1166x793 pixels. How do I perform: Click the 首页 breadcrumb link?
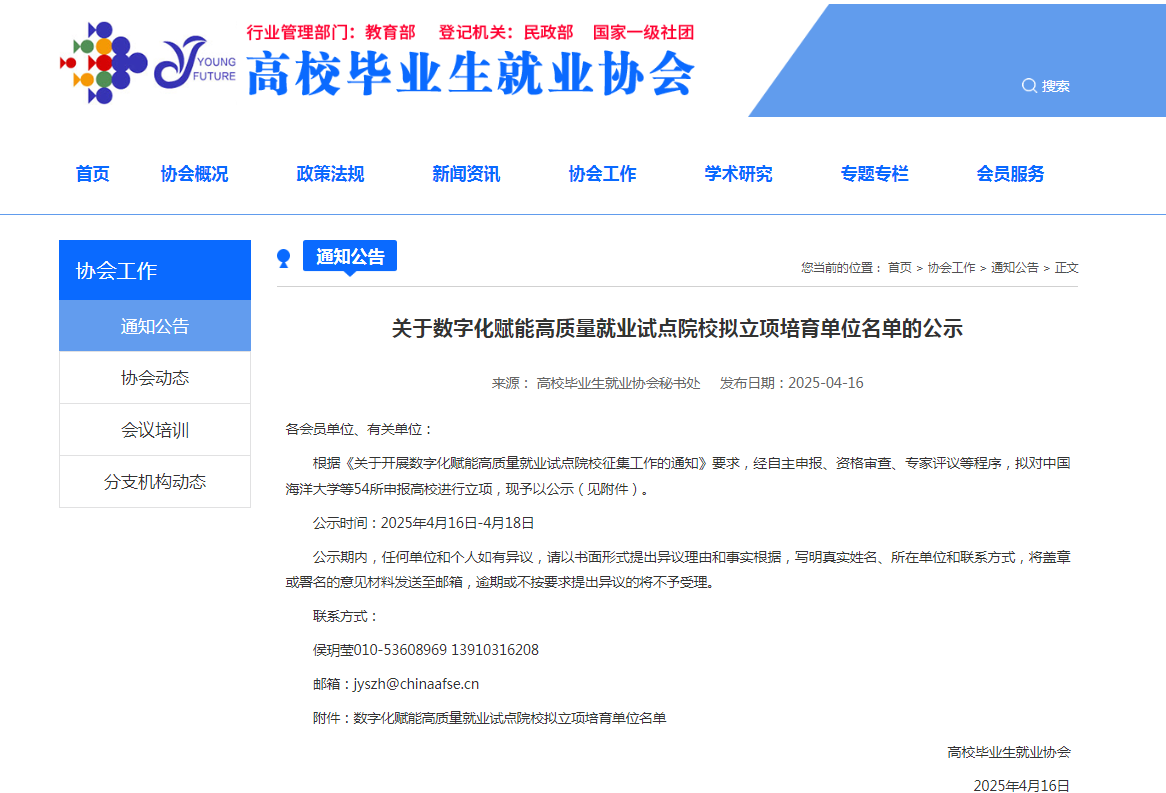point(899,268)
